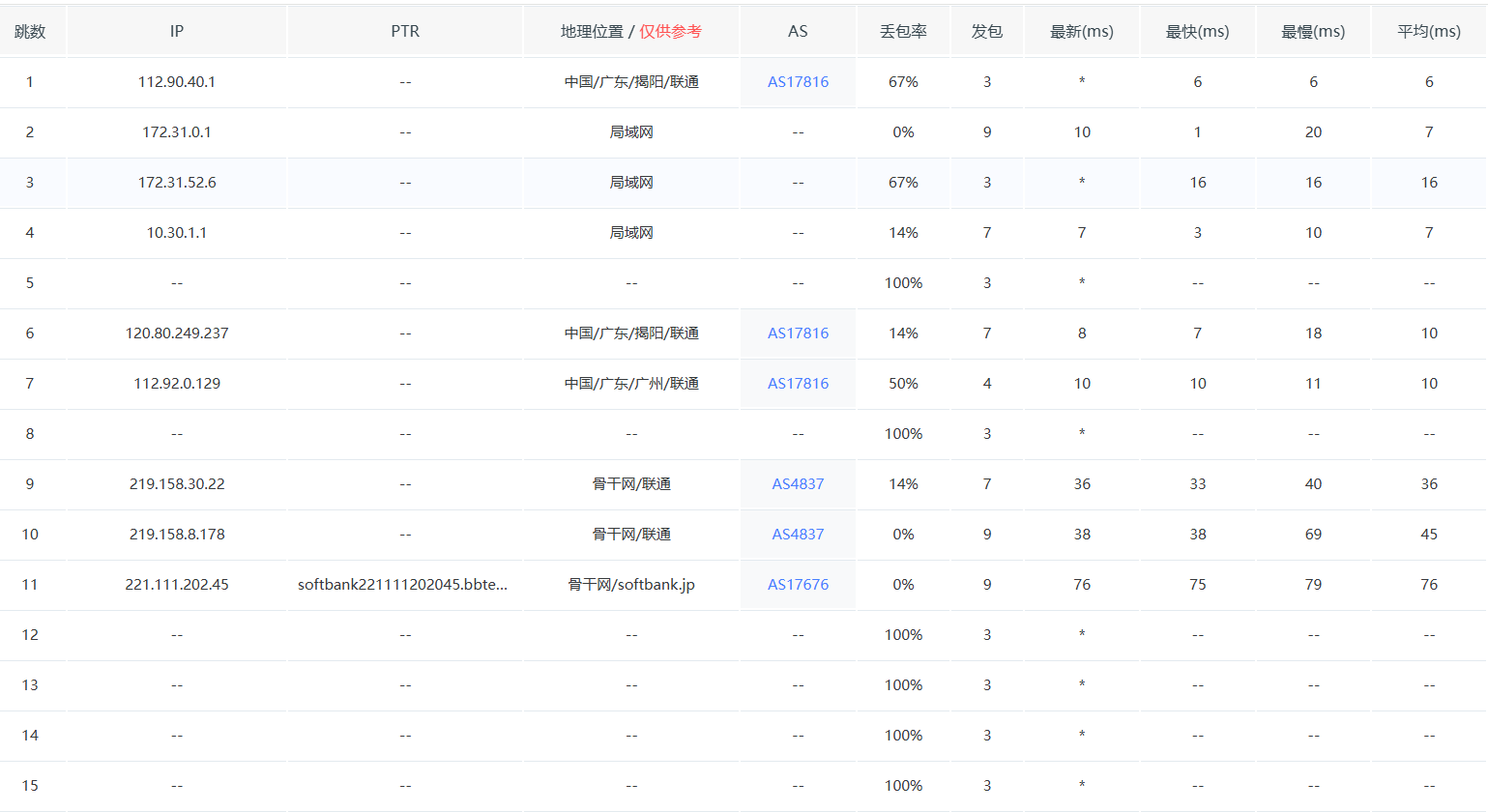
Task: Open AS17676 link in softbank row
Action: tap(798, 585)
